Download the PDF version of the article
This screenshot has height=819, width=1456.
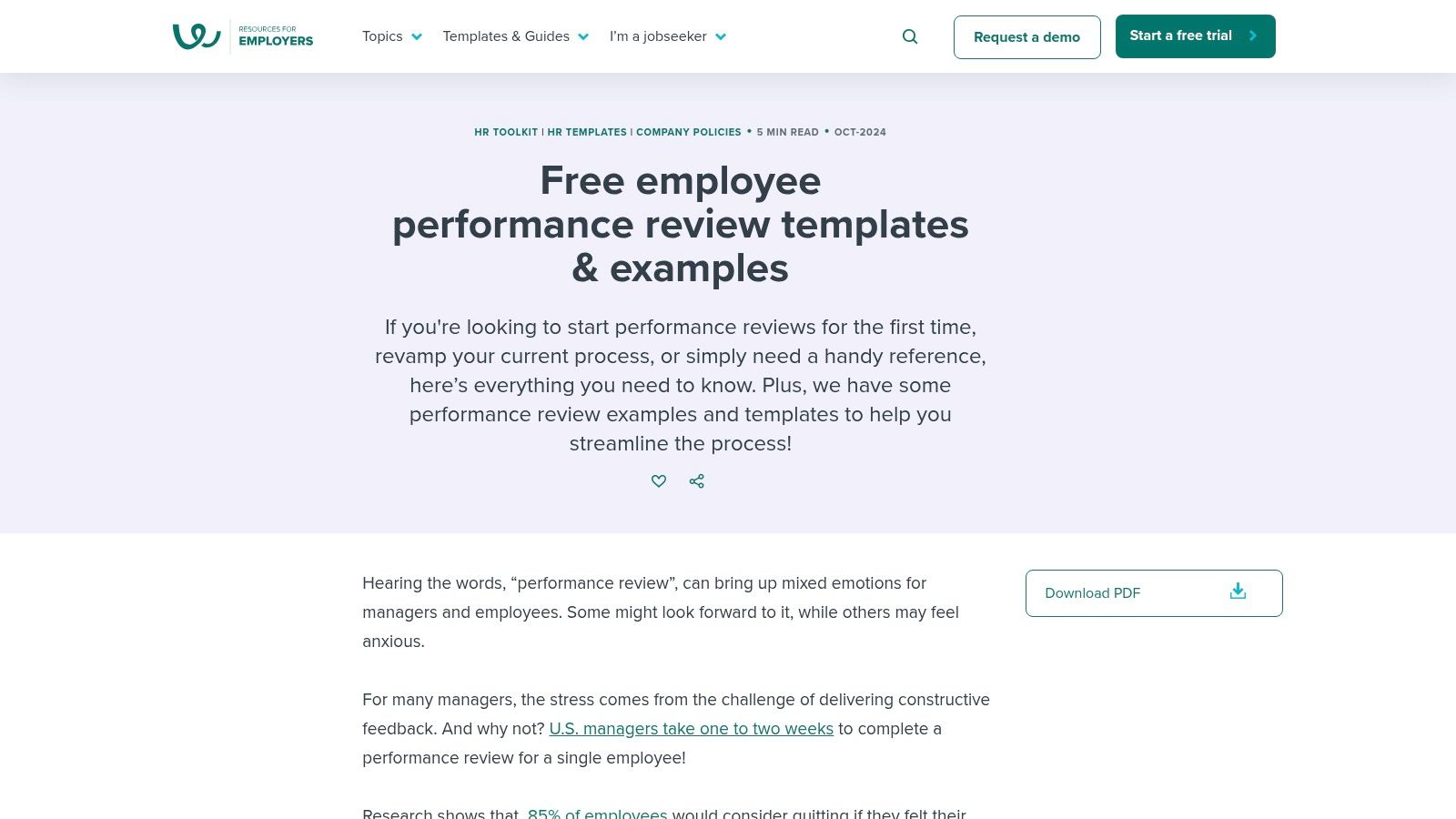point(1093,592)
